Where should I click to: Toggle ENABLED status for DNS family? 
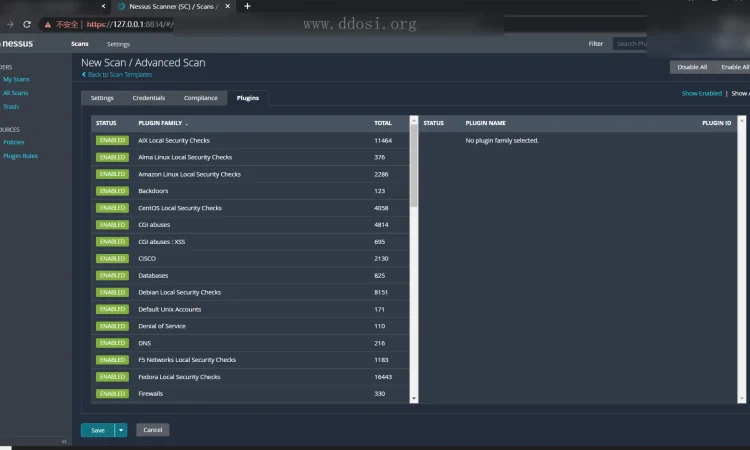(112, 343)
